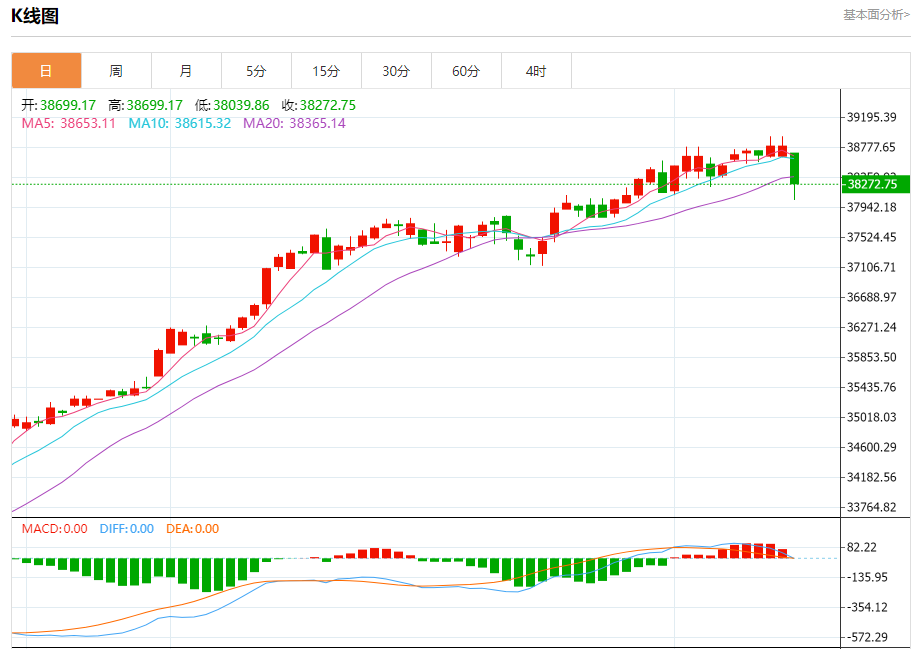Click the MACD:0.00 indicator label

click(x=55, y=529)
